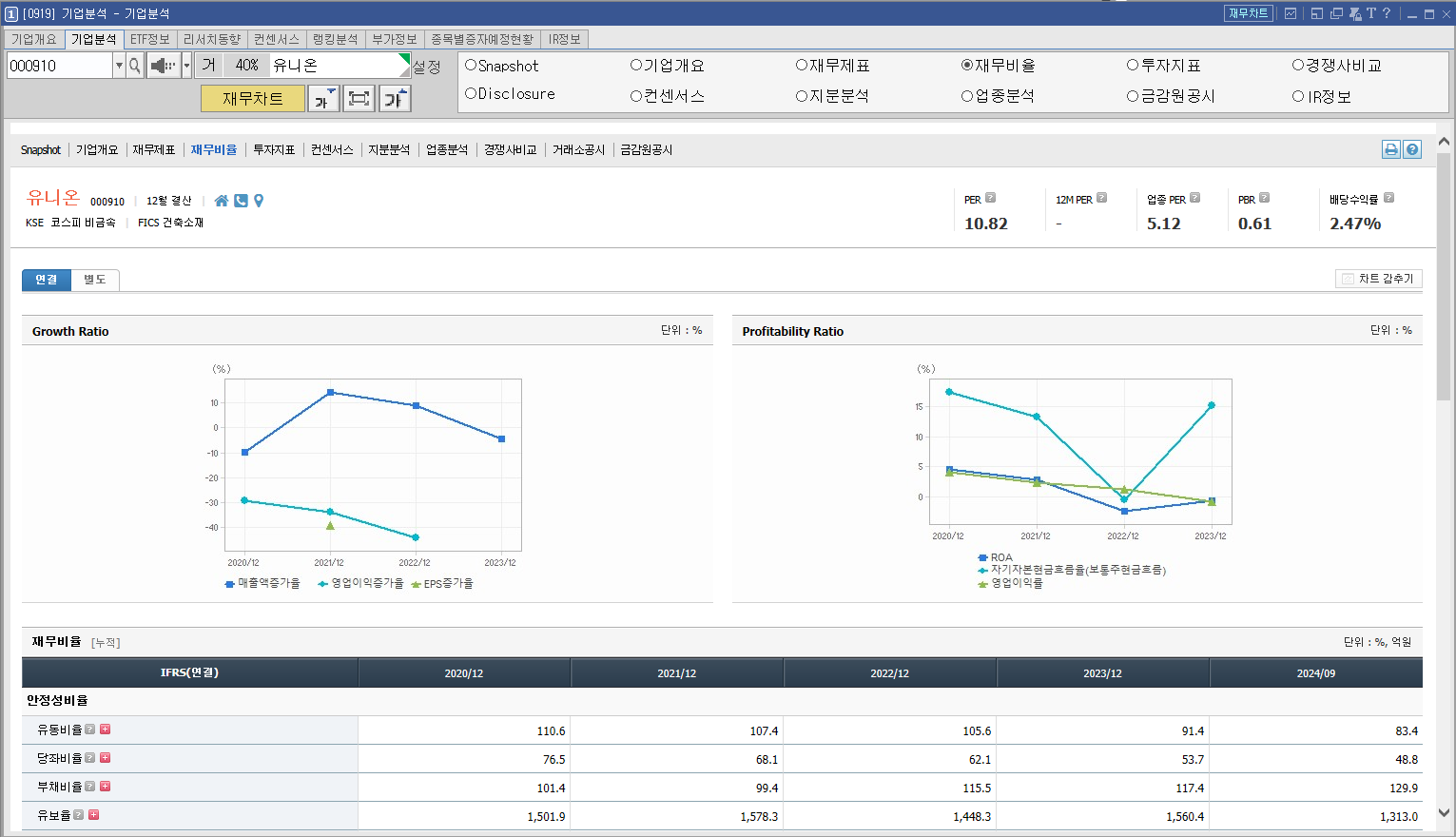Click help icon beside 당좌비율
Viewport: 1456px width, 837px height.
coord(89,758)
